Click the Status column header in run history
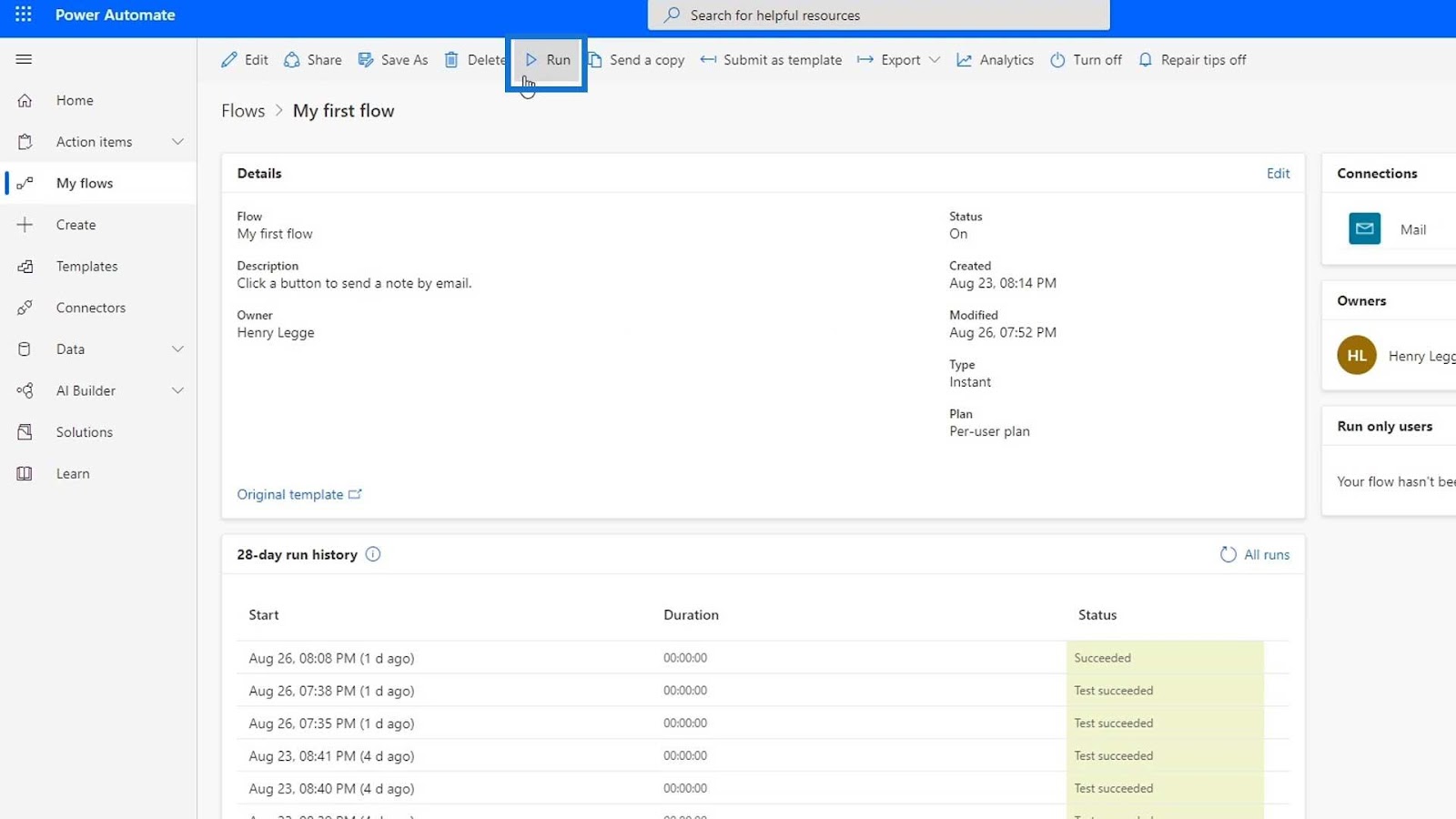The width and height of the screenshot is (1456, 819). point(1097,615)
